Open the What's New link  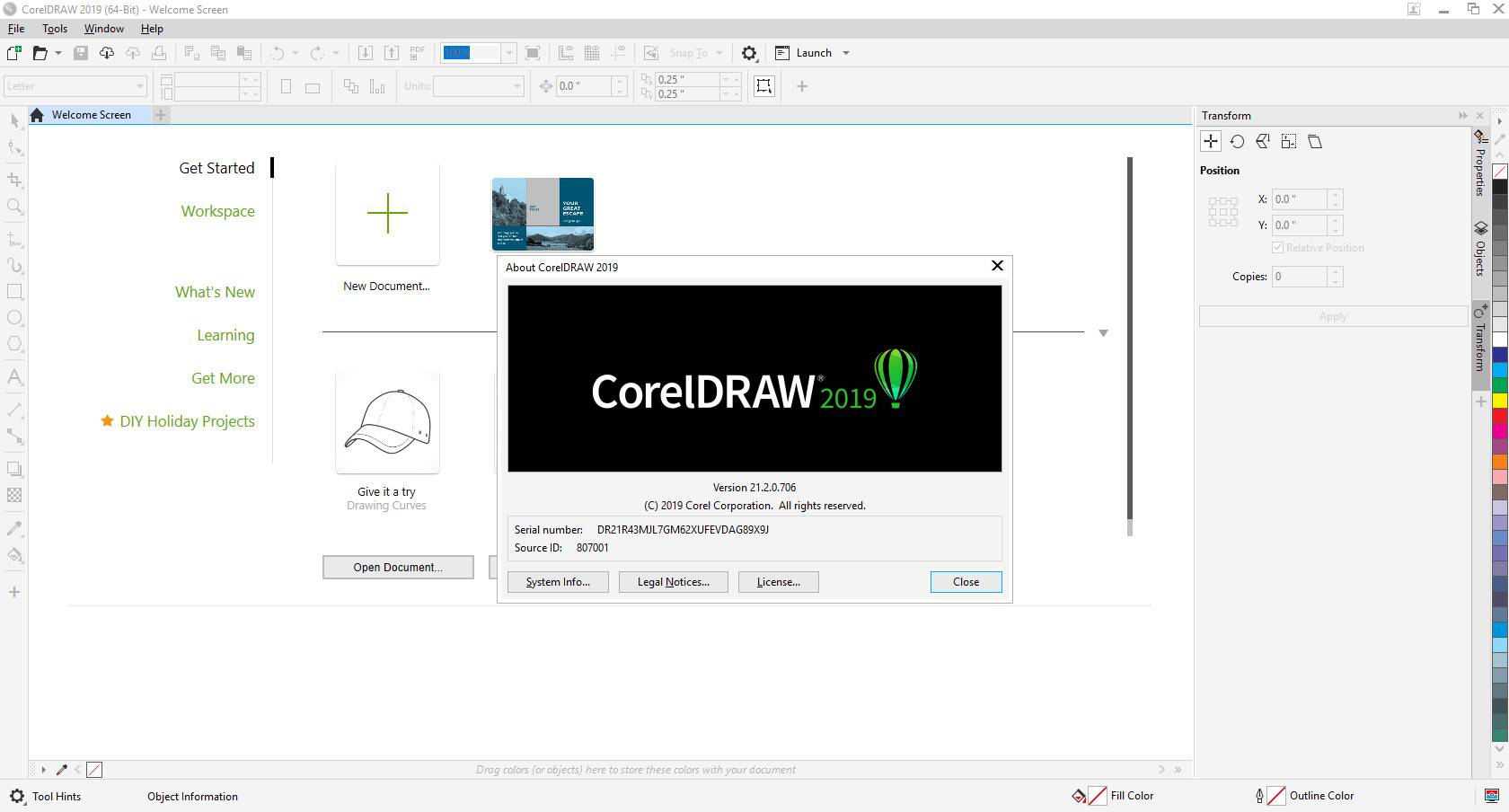(x=215, y=292)
